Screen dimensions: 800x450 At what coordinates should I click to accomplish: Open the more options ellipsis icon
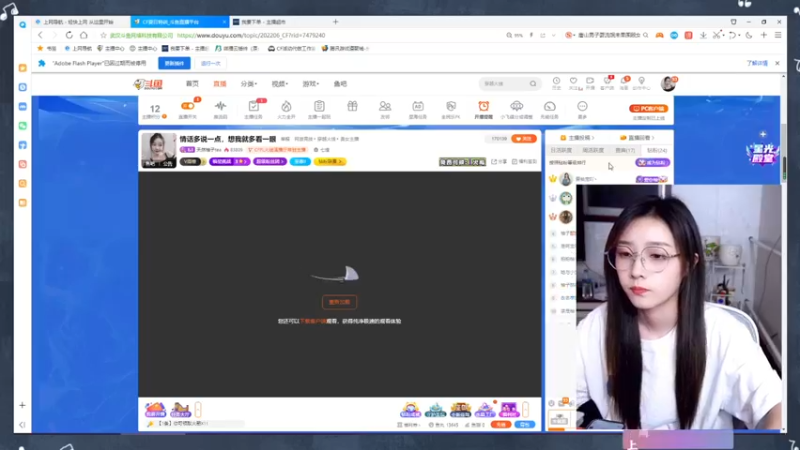click(582, 106)
